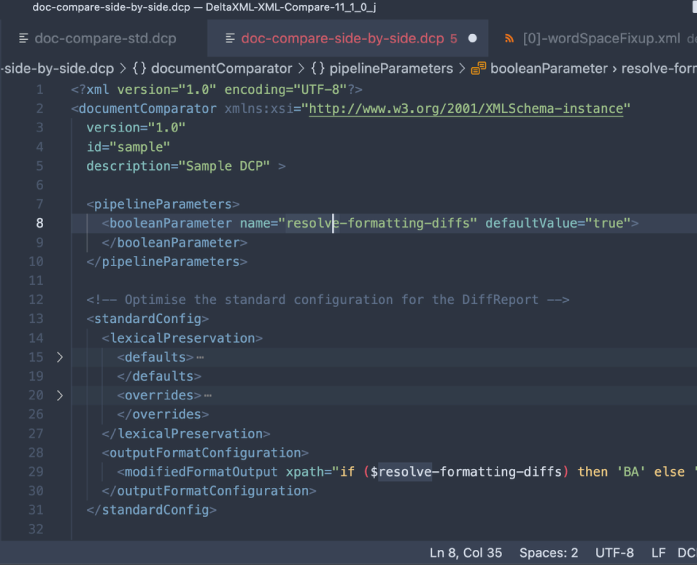Switch to the [0]-wordSpaceFixup.xml tab
This screenshot has height=565, width=697.
601,39
